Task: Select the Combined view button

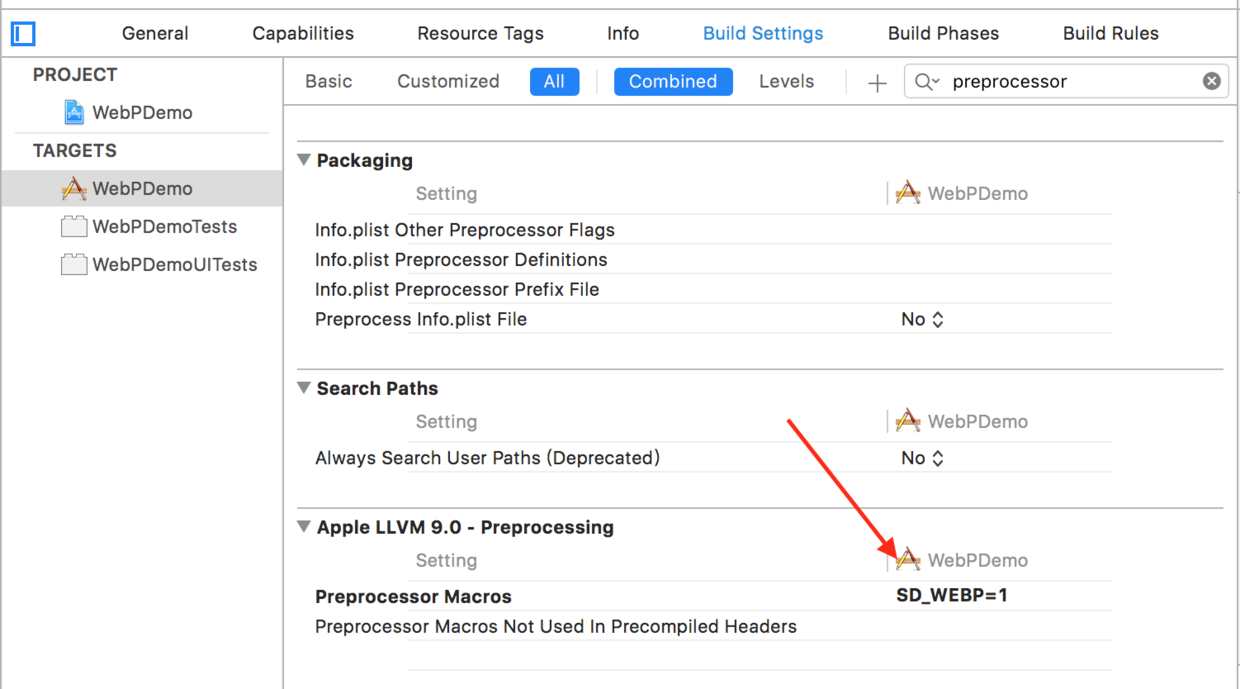Action: 673,82
